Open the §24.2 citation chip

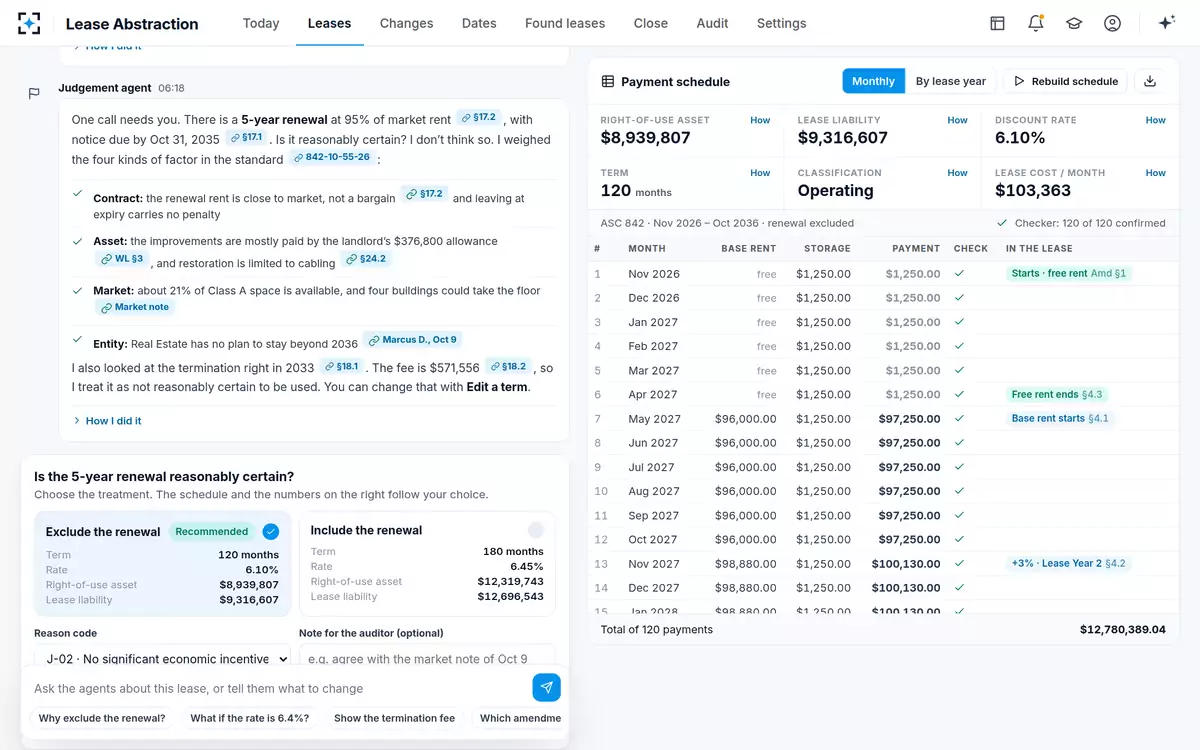[366, 259]
